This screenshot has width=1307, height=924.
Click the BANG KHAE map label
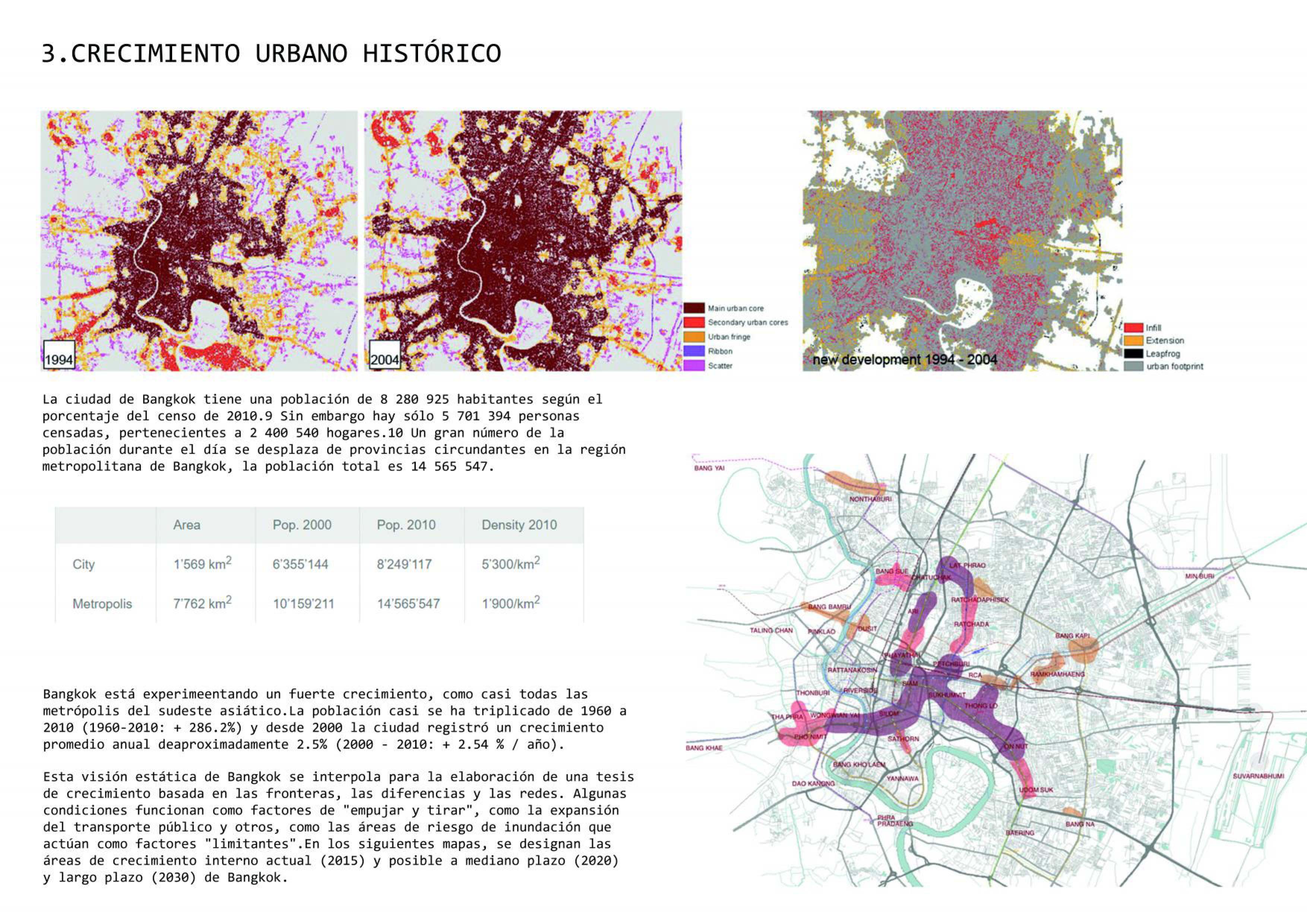point(704,748)
